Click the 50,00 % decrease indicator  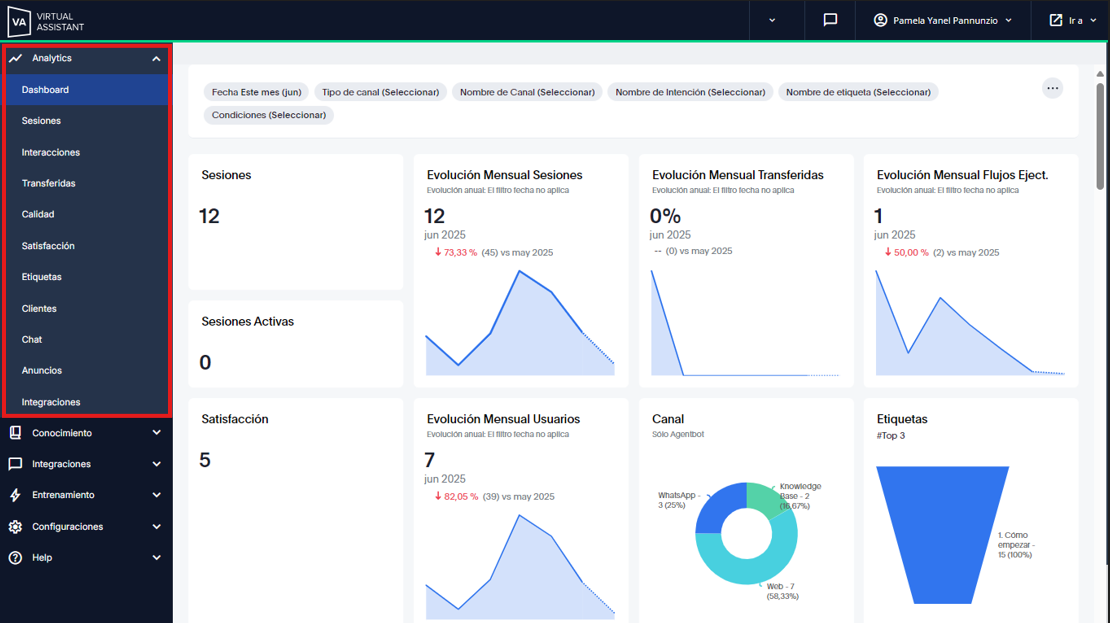click(x=906, y=253)
